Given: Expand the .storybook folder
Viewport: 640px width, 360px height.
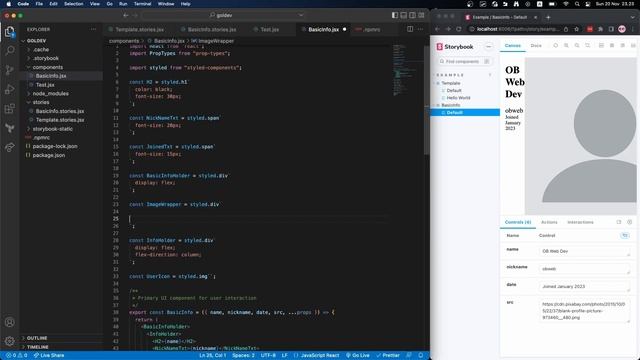Looking at the screenshot, I should pos(46,58).
